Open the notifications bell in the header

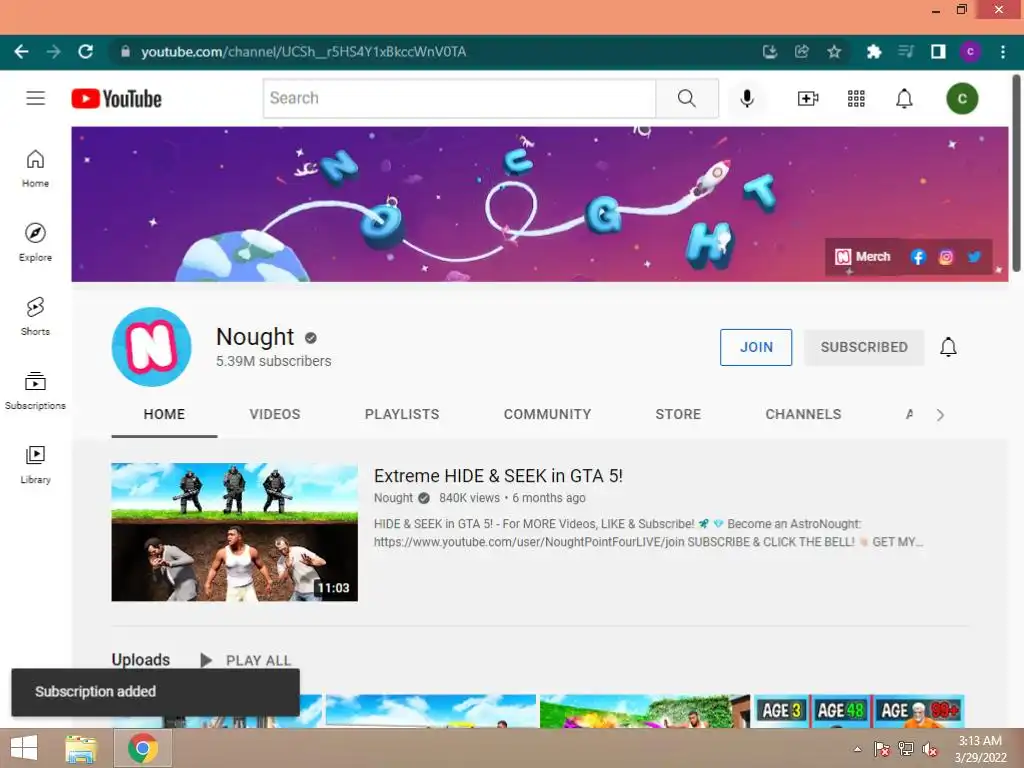[x=904, y=99]
